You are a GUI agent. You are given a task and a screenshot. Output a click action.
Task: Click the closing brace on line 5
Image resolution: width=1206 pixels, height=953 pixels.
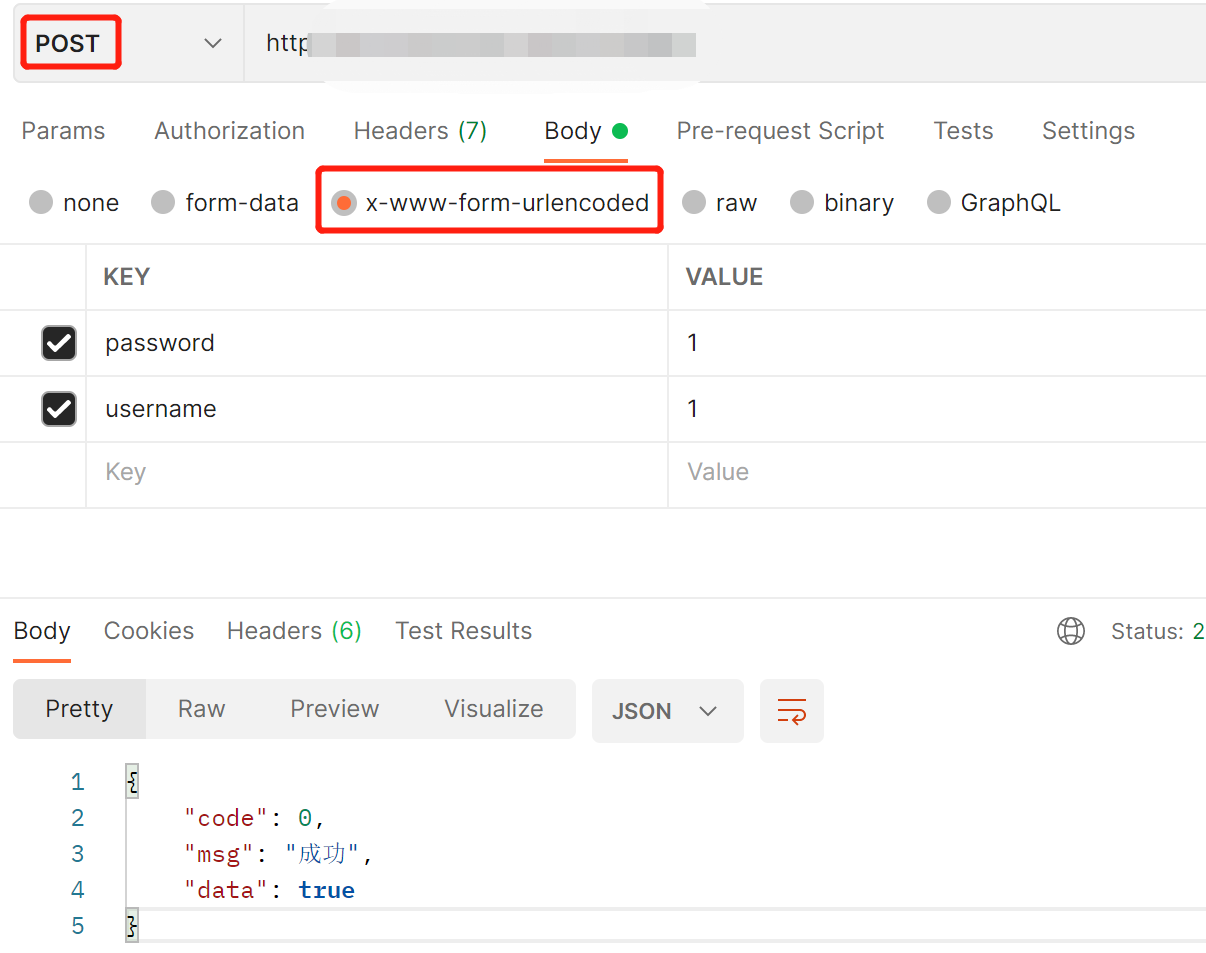click(132, 926)
